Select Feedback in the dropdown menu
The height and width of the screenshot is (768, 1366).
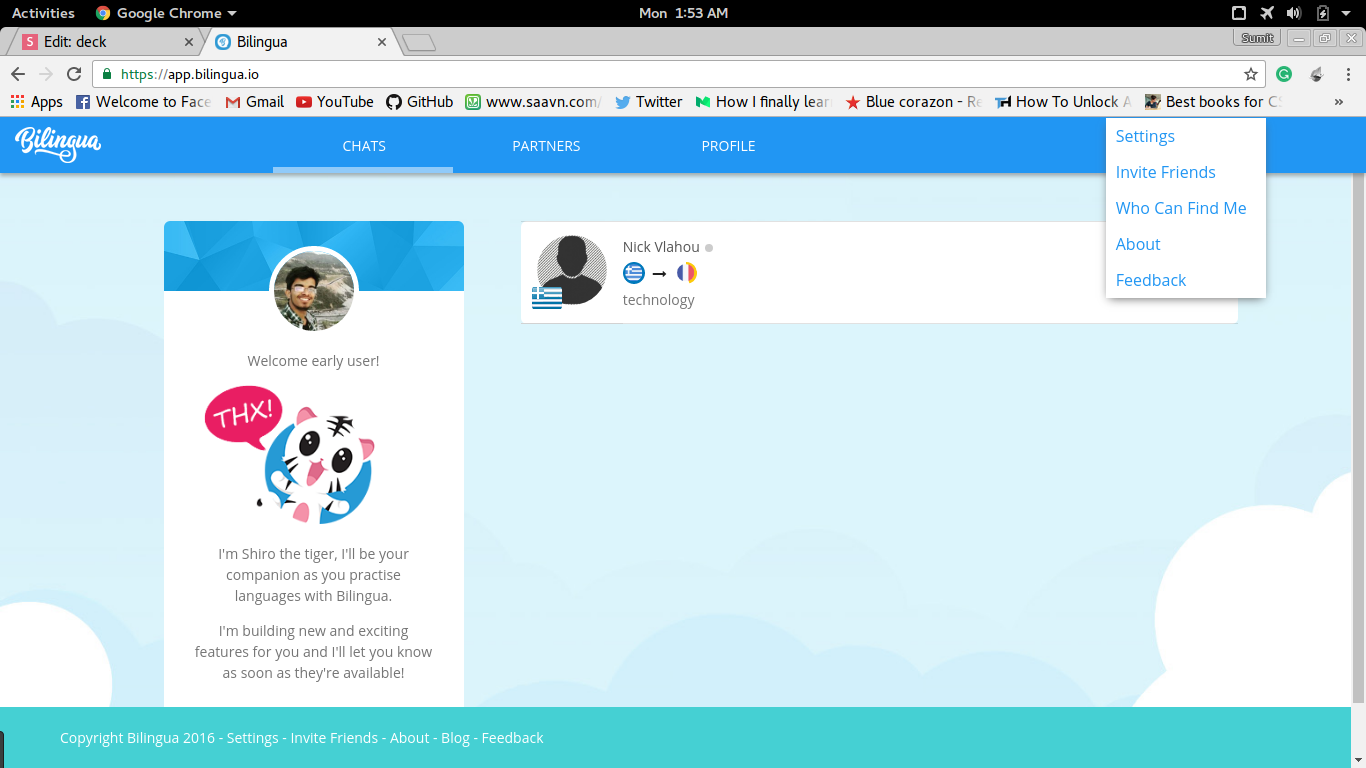click(1151, 280)
